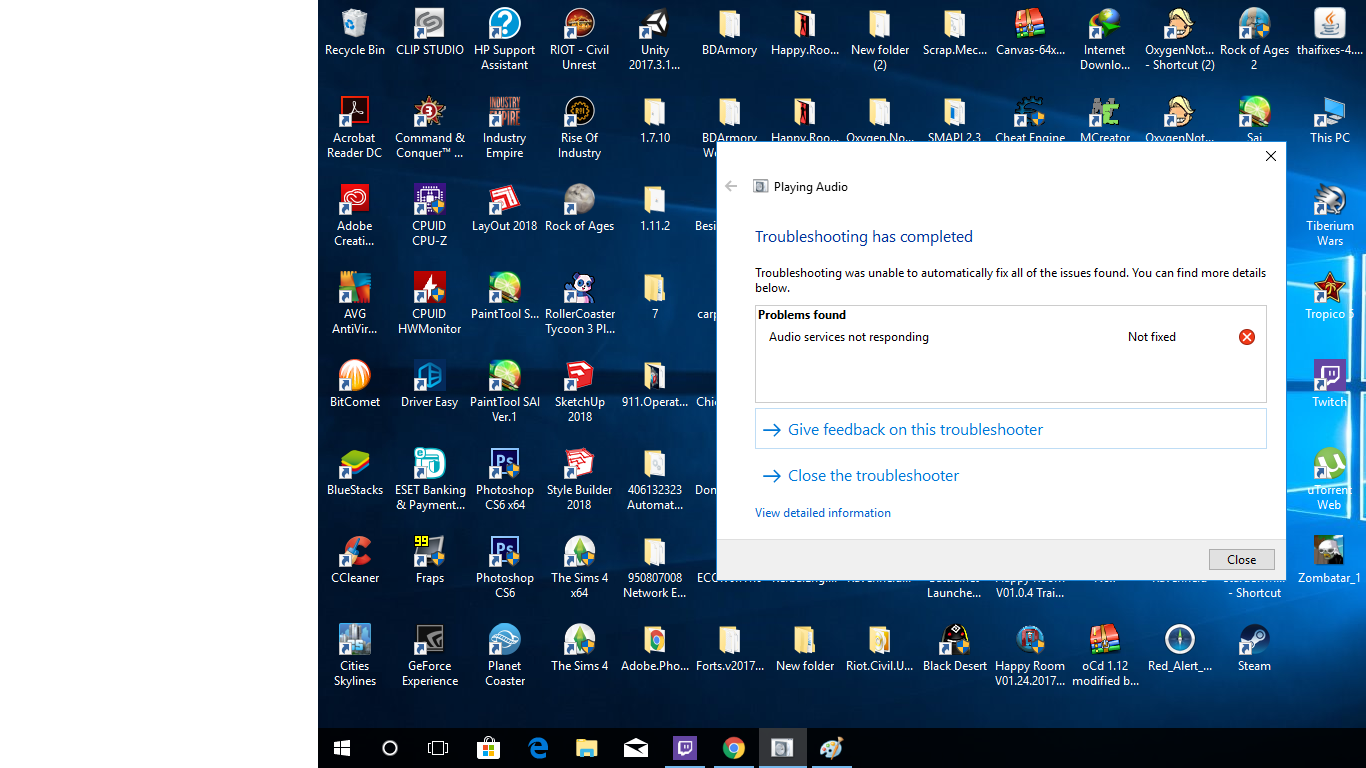Open Mail app from taskbar

point(635,748)
